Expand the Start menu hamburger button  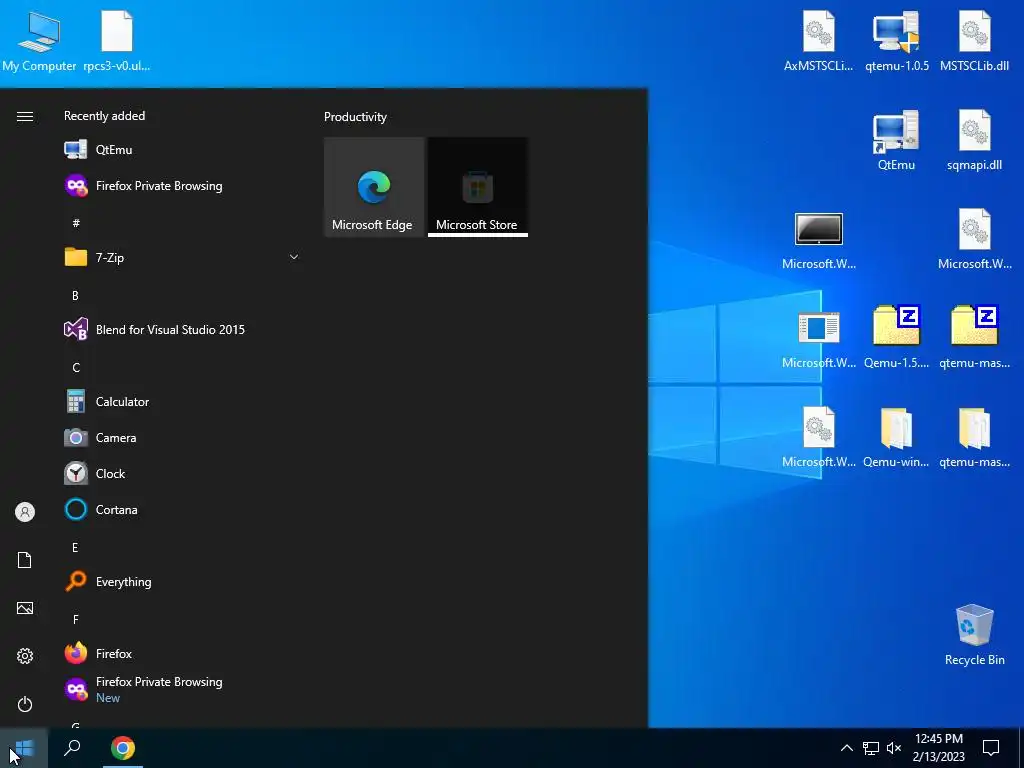[25, 116]
